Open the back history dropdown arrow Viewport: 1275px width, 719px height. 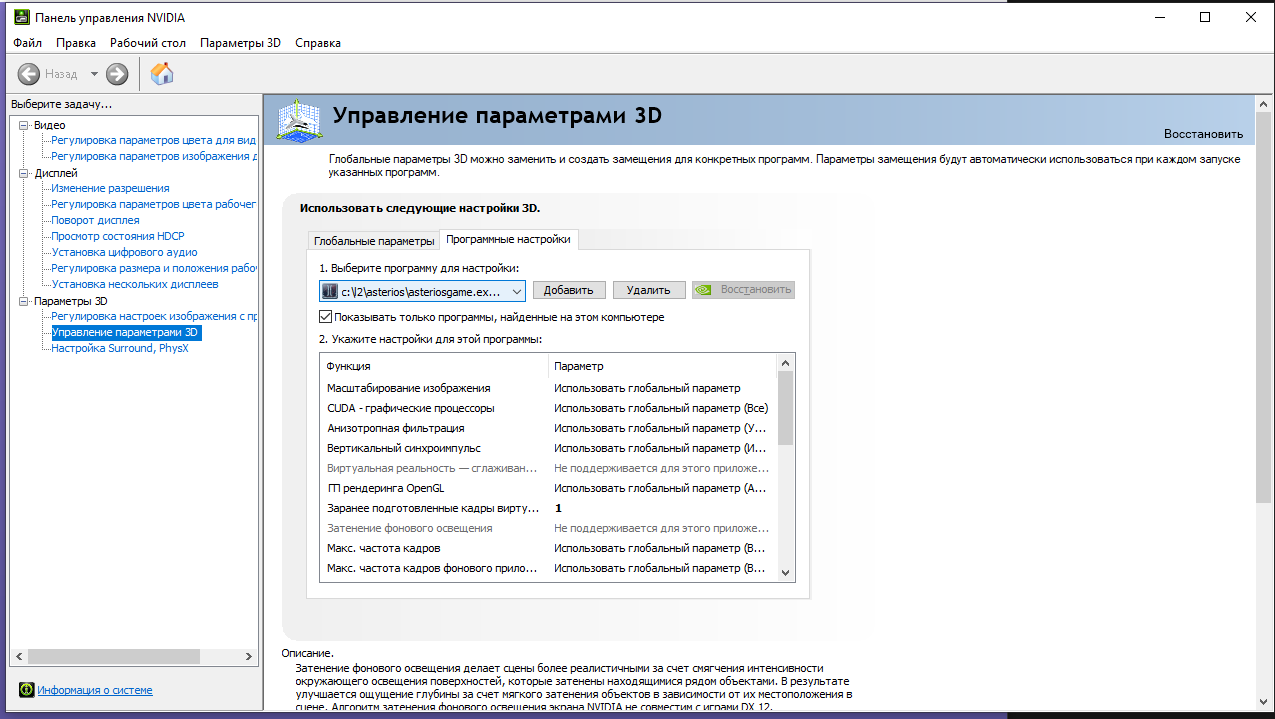[x=95, y=74]
